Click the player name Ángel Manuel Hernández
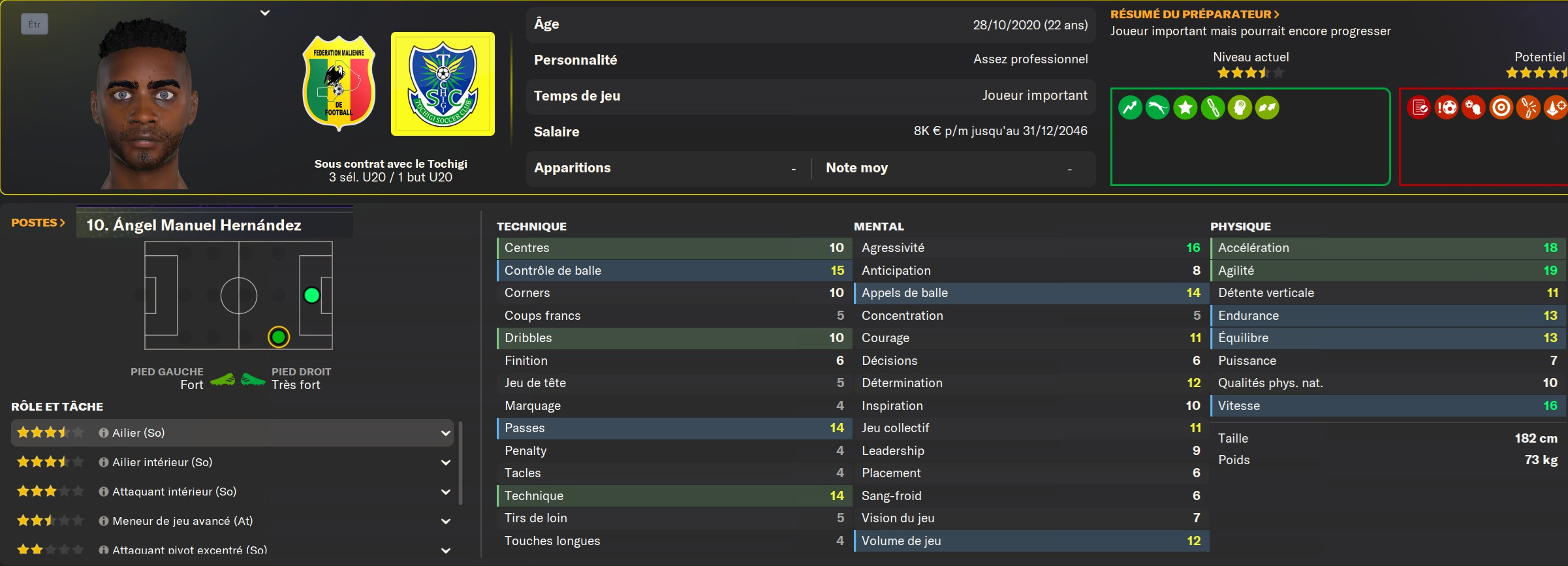This screenshot has height=566, width=1568. [194, 225]
